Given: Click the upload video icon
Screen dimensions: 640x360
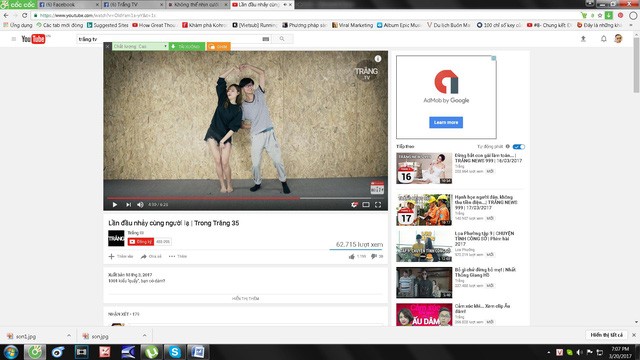Looking at the screenshot, I should (x=583, y=39).
